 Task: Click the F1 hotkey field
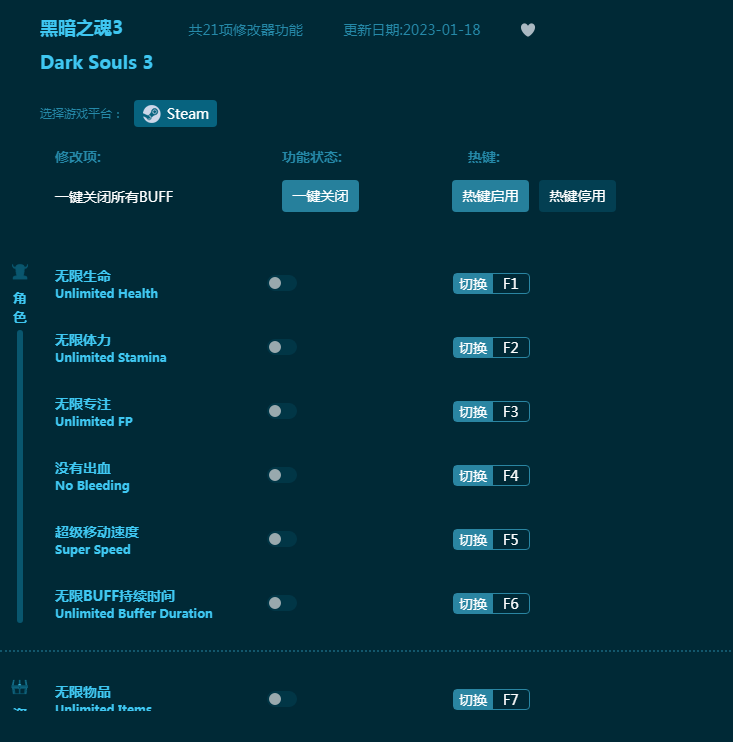pyautogui.click(x=511, y=283)
